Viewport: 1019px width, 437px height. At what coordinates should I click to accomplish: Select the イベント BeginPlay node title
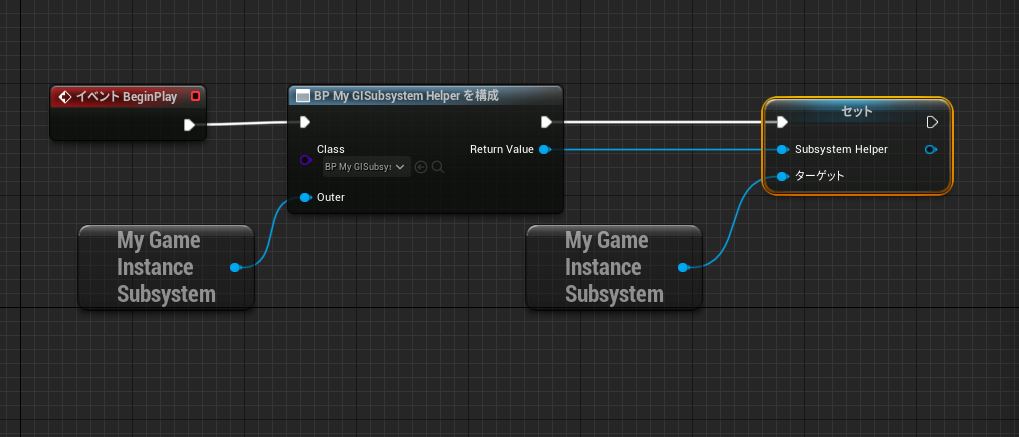(x=127, y=97)
